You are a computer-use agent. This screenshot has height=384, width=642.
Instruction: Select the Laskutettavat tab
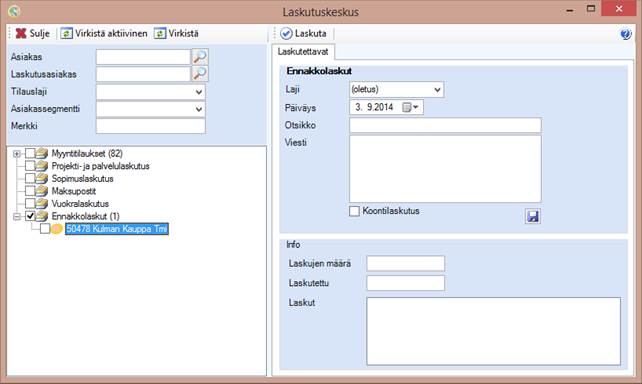pyautogui.click(x=303, y=52)
